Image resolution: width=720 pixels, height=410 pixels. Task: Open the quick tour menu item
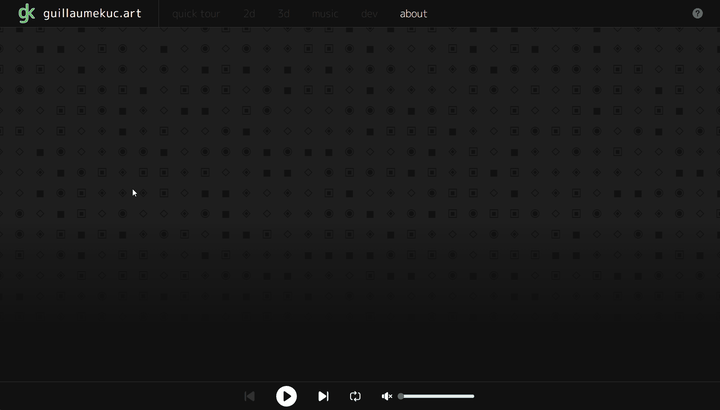[x=195, y=14]
